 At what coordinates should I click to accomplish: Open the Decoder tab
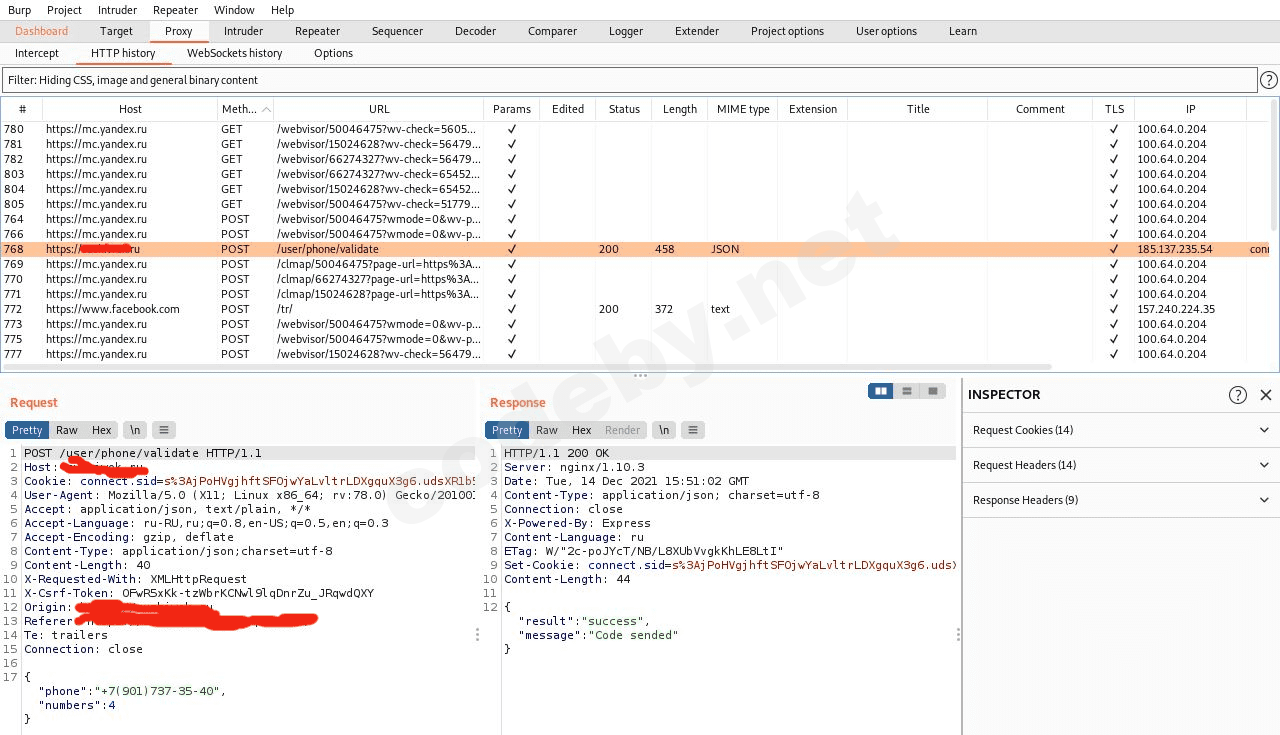(475, 31)
